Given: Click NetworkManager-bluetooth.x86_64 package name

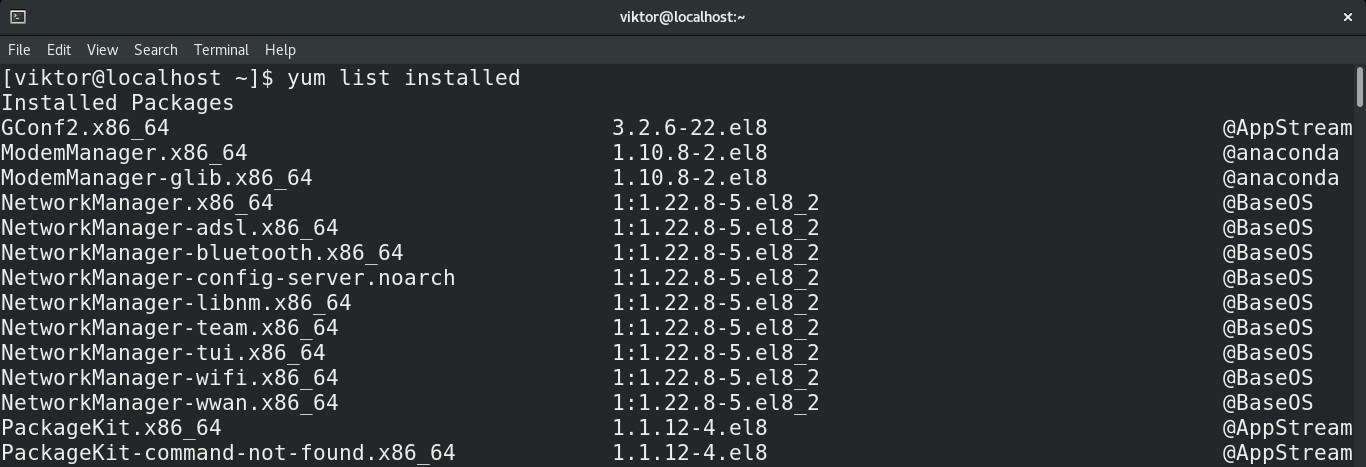Looking at the screenshot, I should point(202,253).
